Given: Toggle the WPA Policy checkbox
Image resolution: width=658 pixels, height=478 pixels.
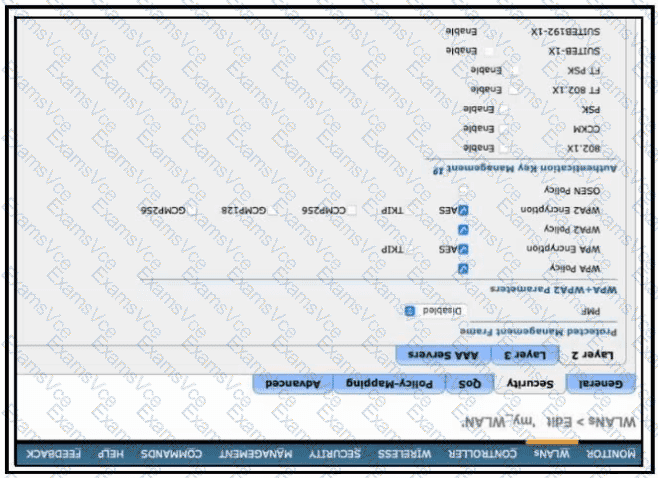Looking at the screenshot, I should point(463,268).
